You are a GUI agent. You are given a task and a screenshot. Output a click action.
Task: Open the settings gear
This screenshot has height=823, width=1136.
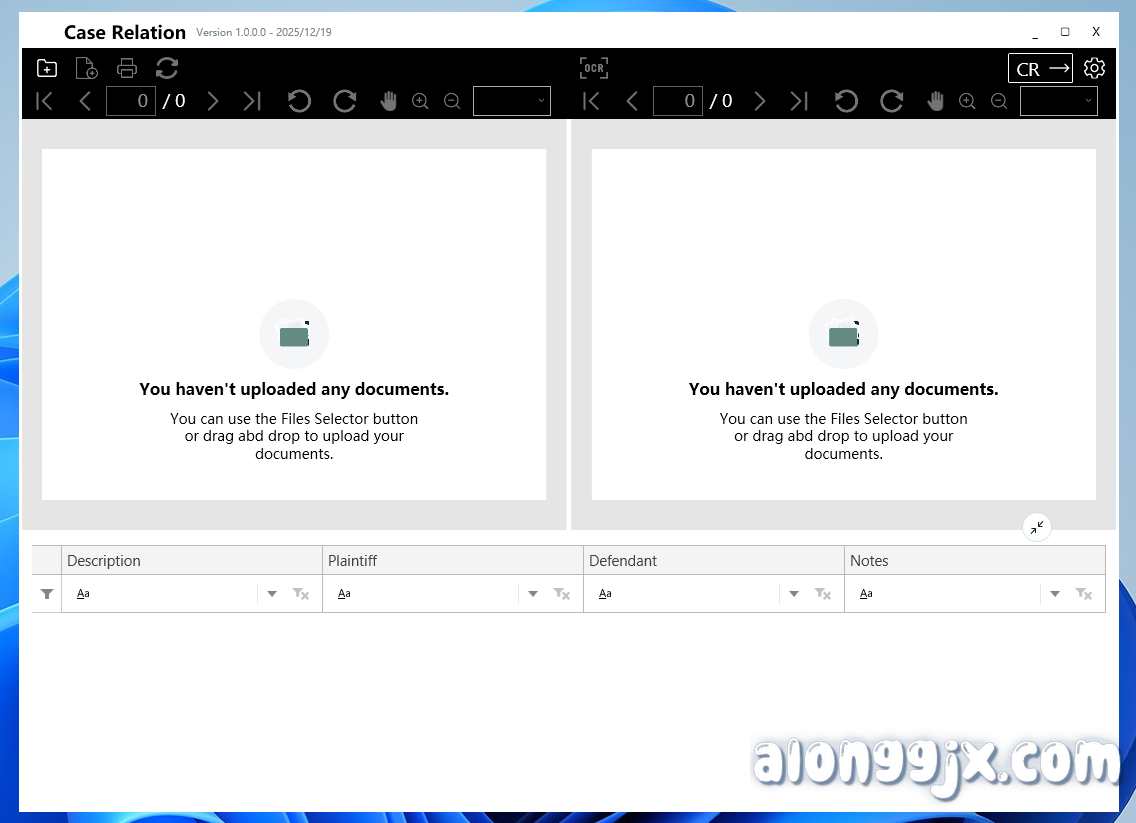coord(1094,68)
